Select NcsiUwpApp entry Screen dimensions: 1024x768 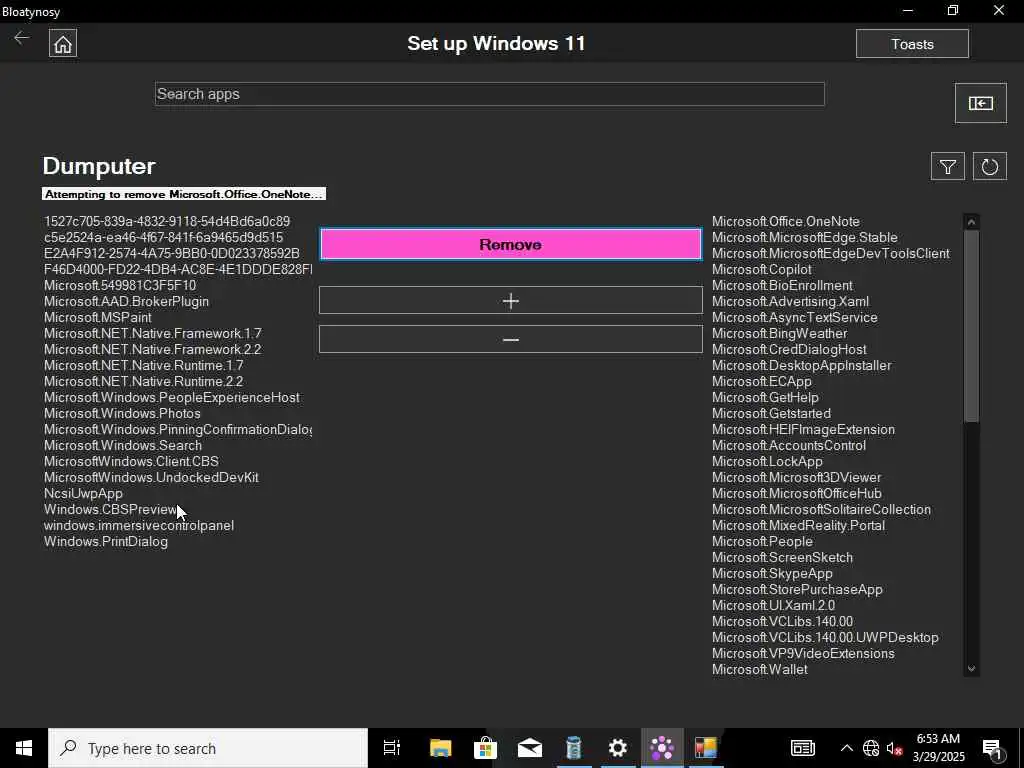click(x=83, y=494)
